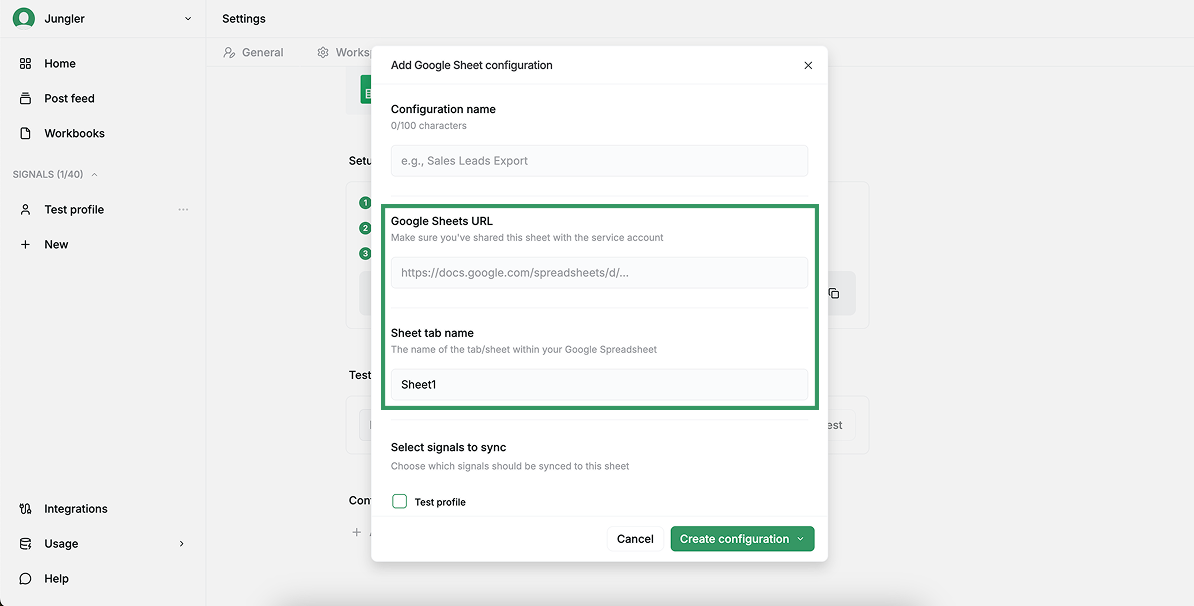1194x606 pixels.
Task: Click the copy icon near the dialog
Action: [835, 293]
